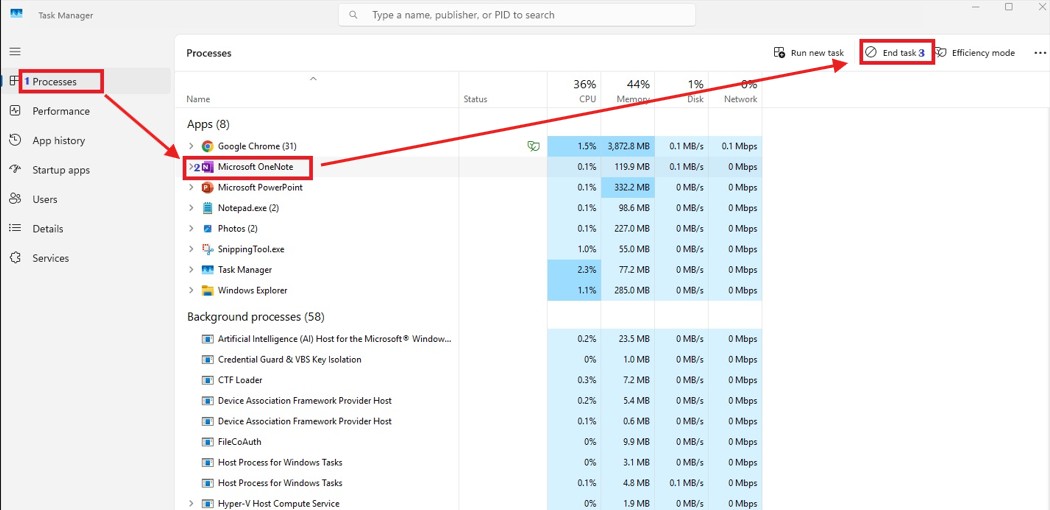Click Windows Explorer's 285.0 MB memory value
The image size is (1050, 510).
[627, 290]
